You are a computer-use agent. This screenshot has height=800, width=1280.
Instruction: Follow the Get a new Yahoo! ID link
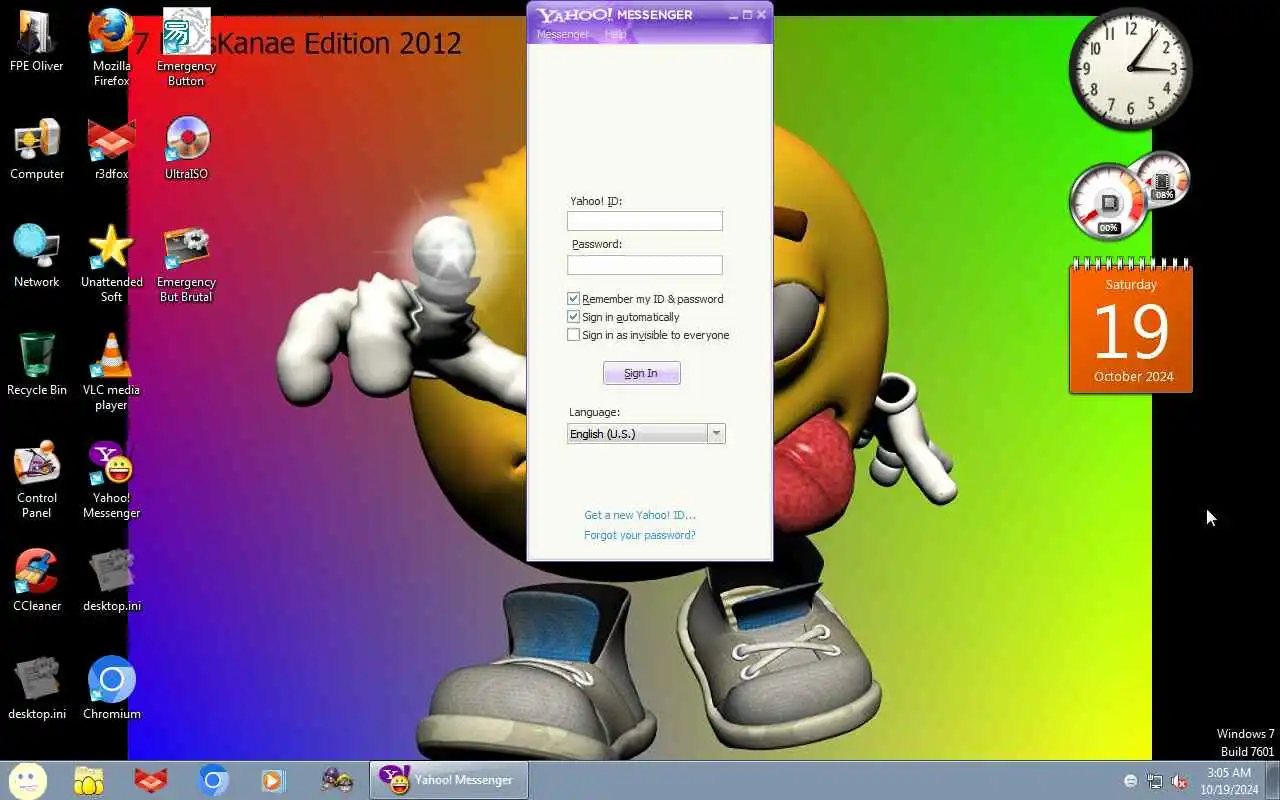640,515
